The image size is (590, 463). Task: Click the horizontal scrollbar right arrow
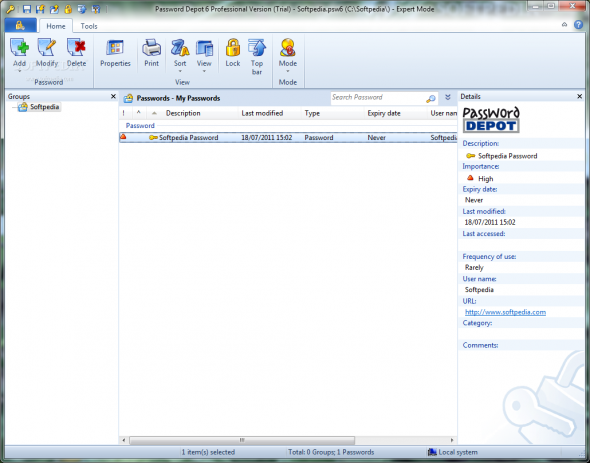coord(452,440)
